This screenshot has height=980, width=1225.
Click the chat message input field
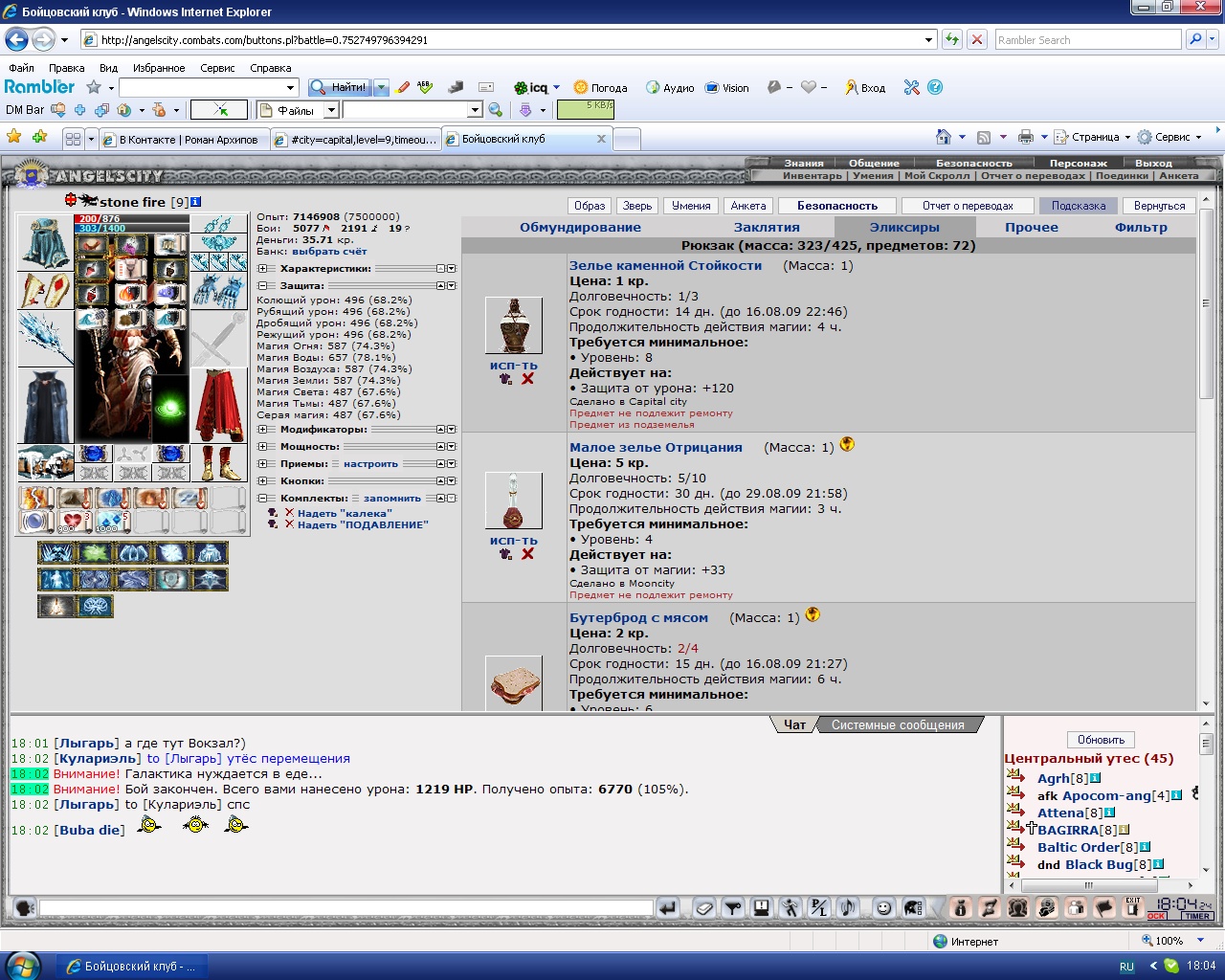(345, 907)
